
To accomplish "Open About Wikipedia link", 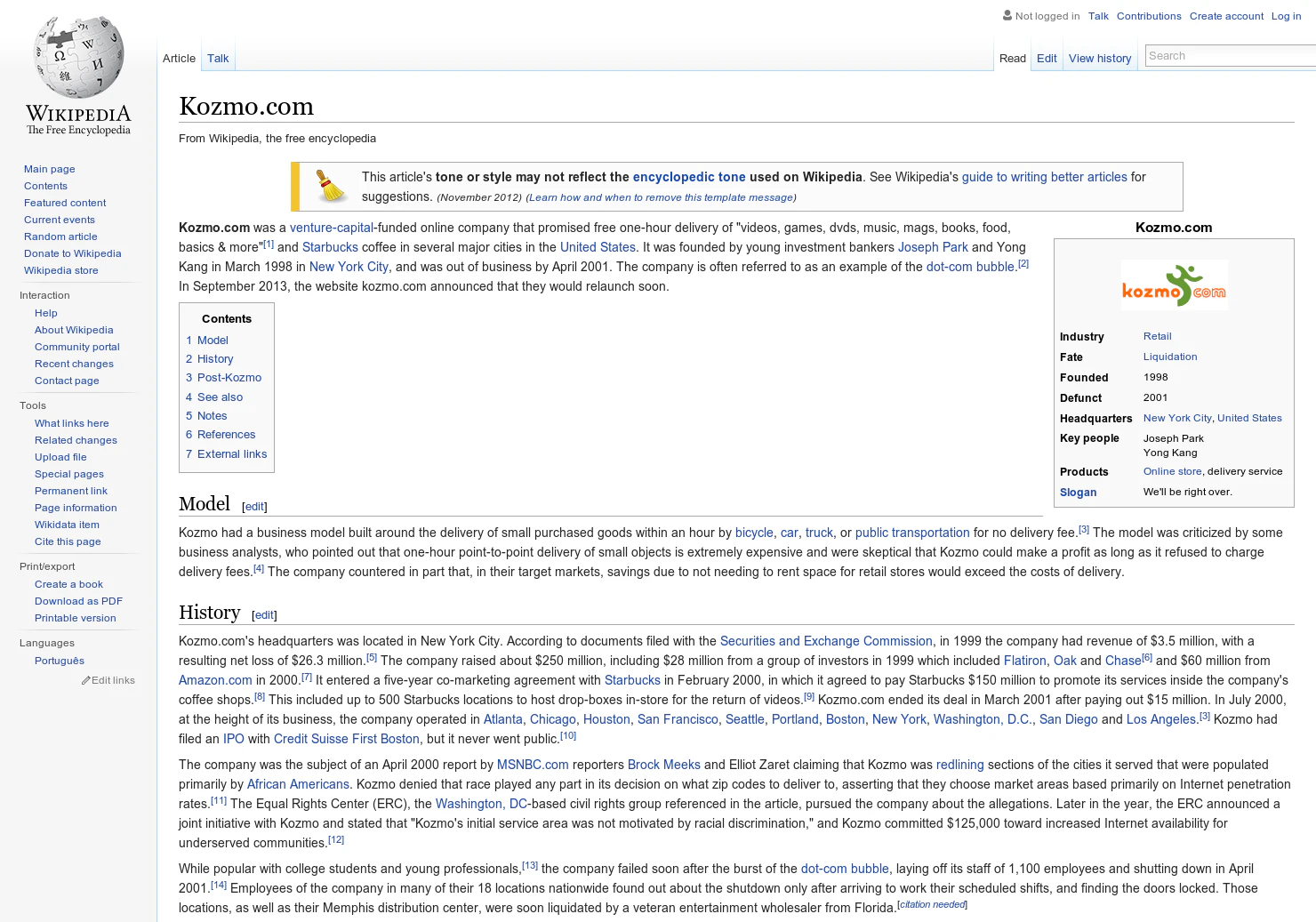I will coord(74,330).
